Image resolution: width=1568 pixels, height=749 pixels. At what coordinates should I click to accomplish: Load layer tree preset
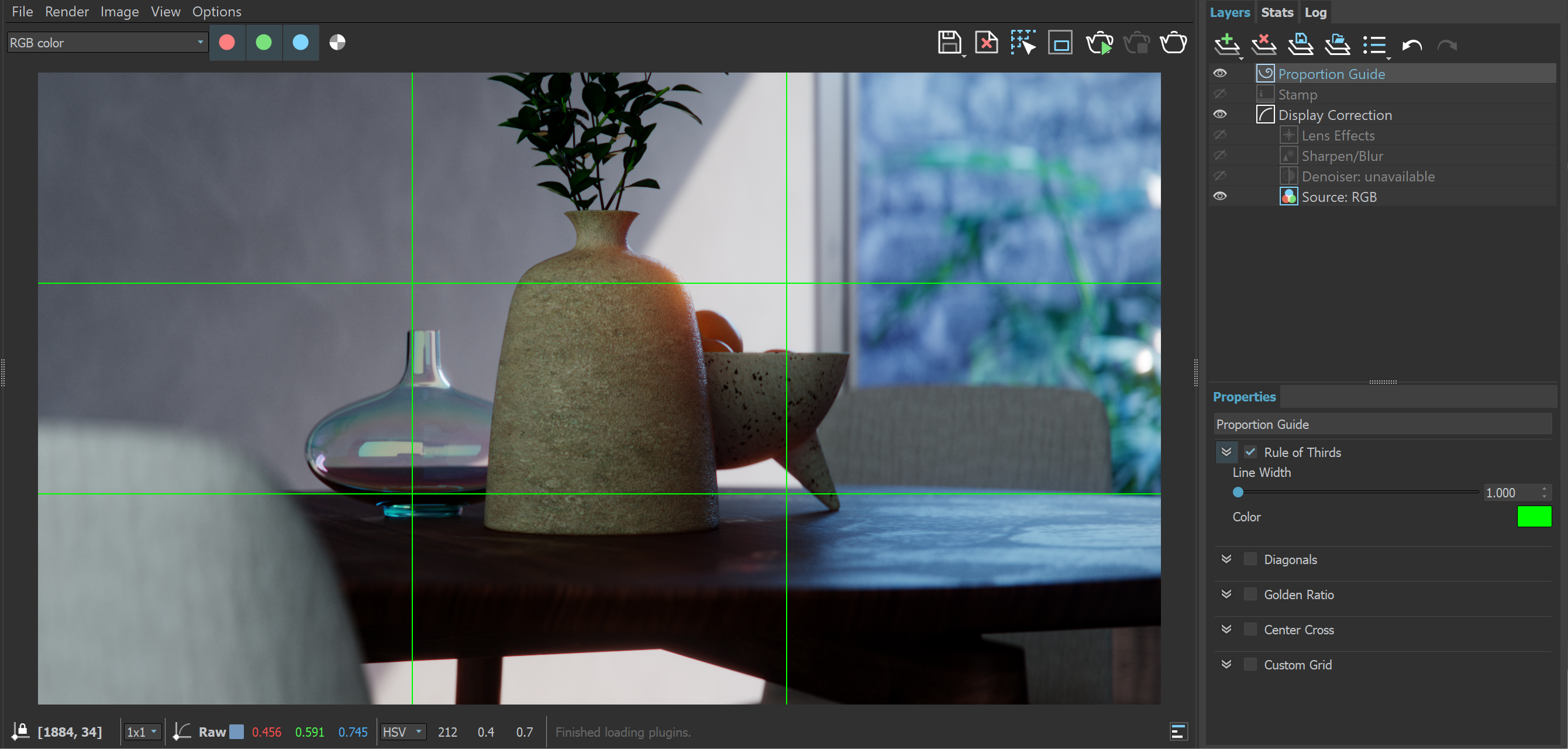click(1338, 45)
